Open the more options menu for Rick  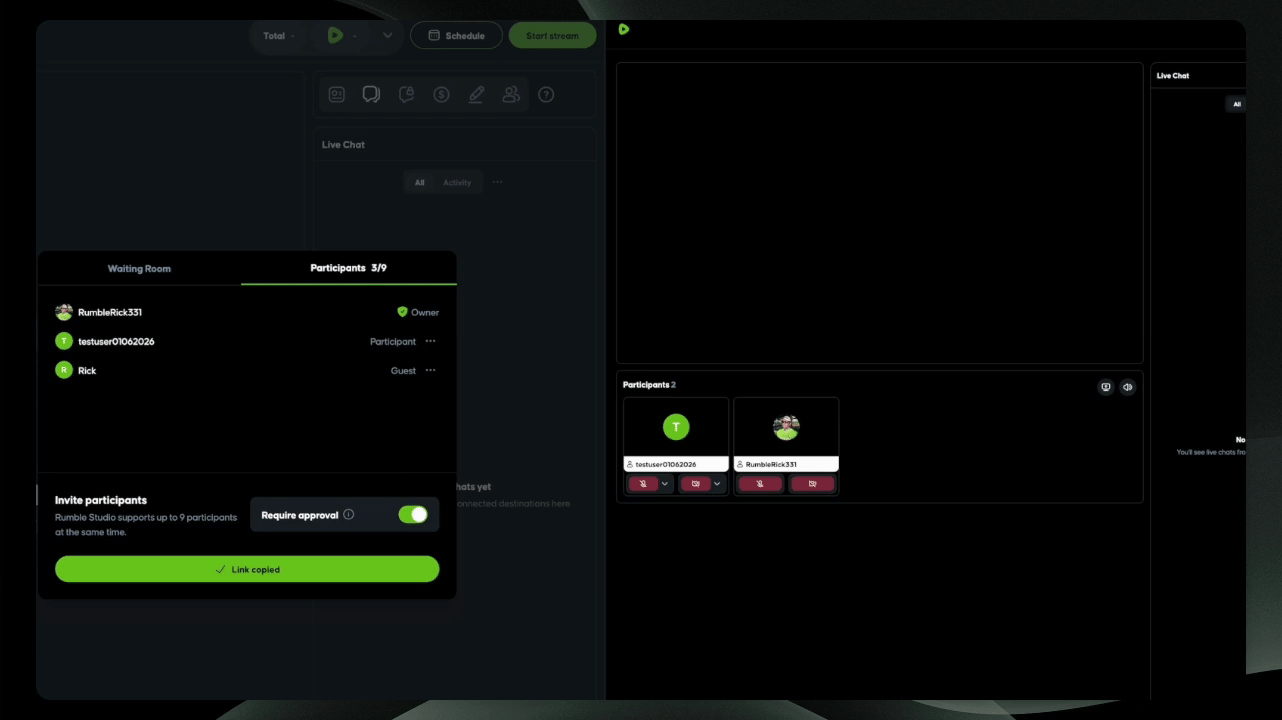pyautogui.click(x=431, y=370)
